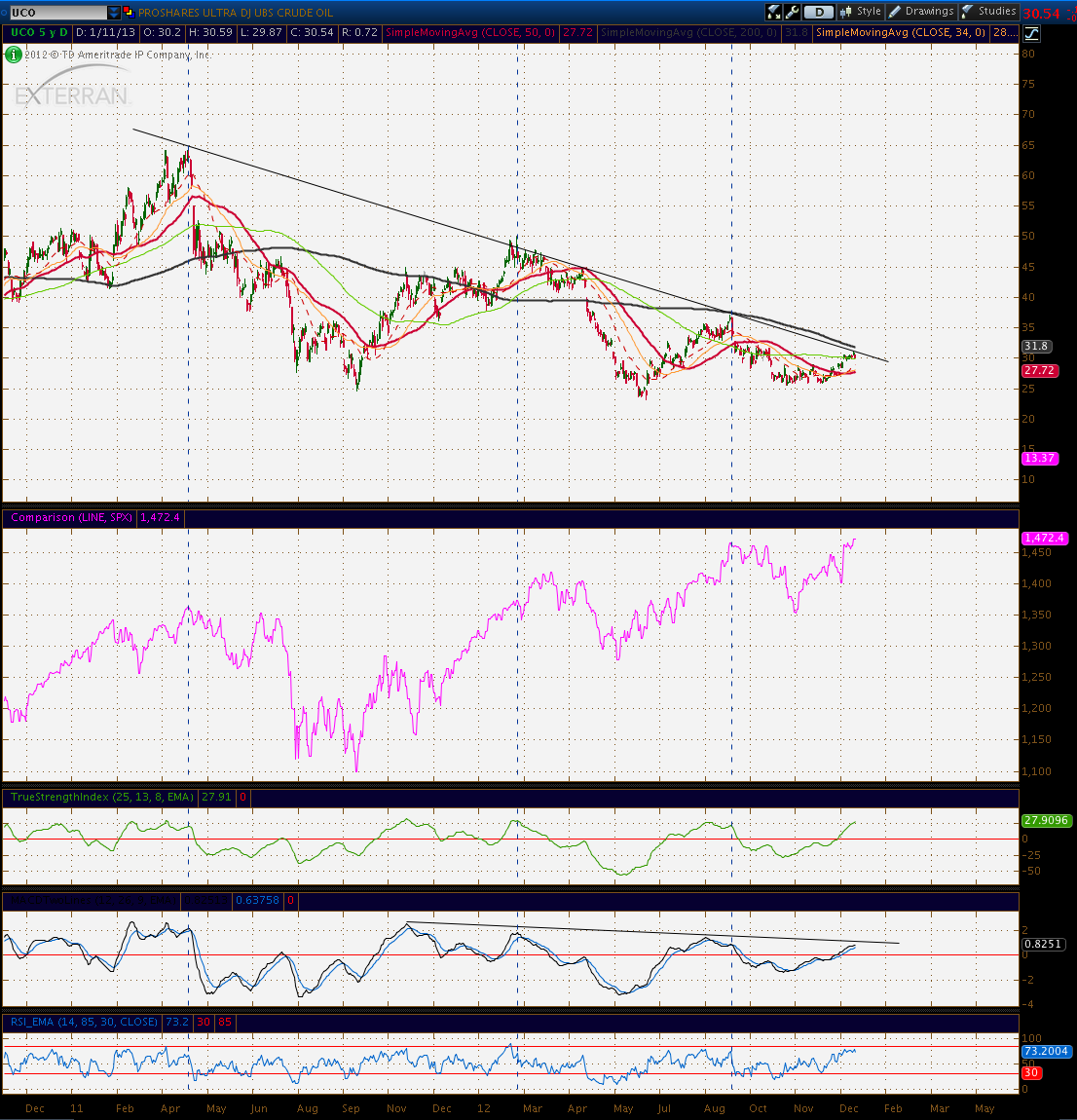Click the 73.2 RSI header value
This screenshot has height=1120, width=1077.
[177, 1023]
